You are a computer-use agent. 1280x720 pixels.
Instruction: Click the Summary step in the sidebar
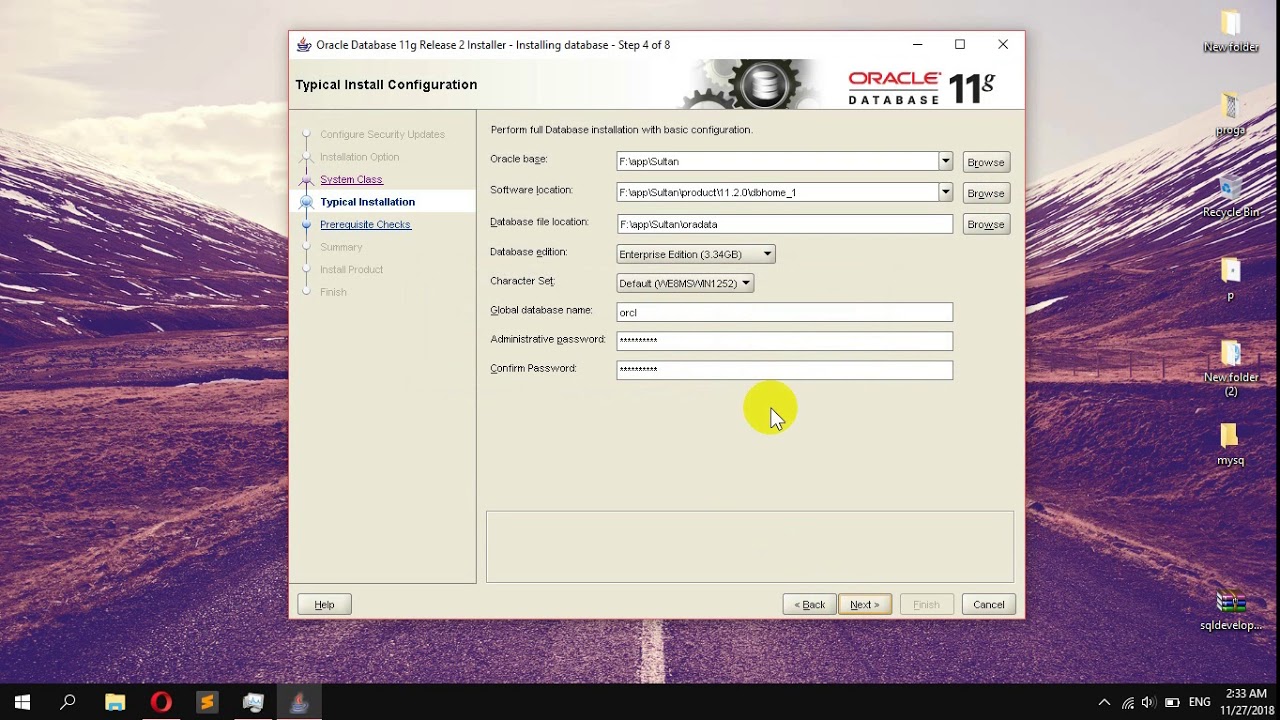click(x=341, y=247)
